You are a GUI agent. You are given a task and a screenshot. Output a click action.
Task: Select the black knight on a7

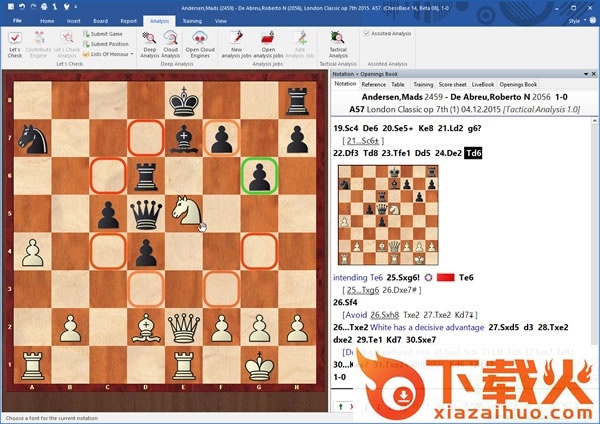coord(33,139)
